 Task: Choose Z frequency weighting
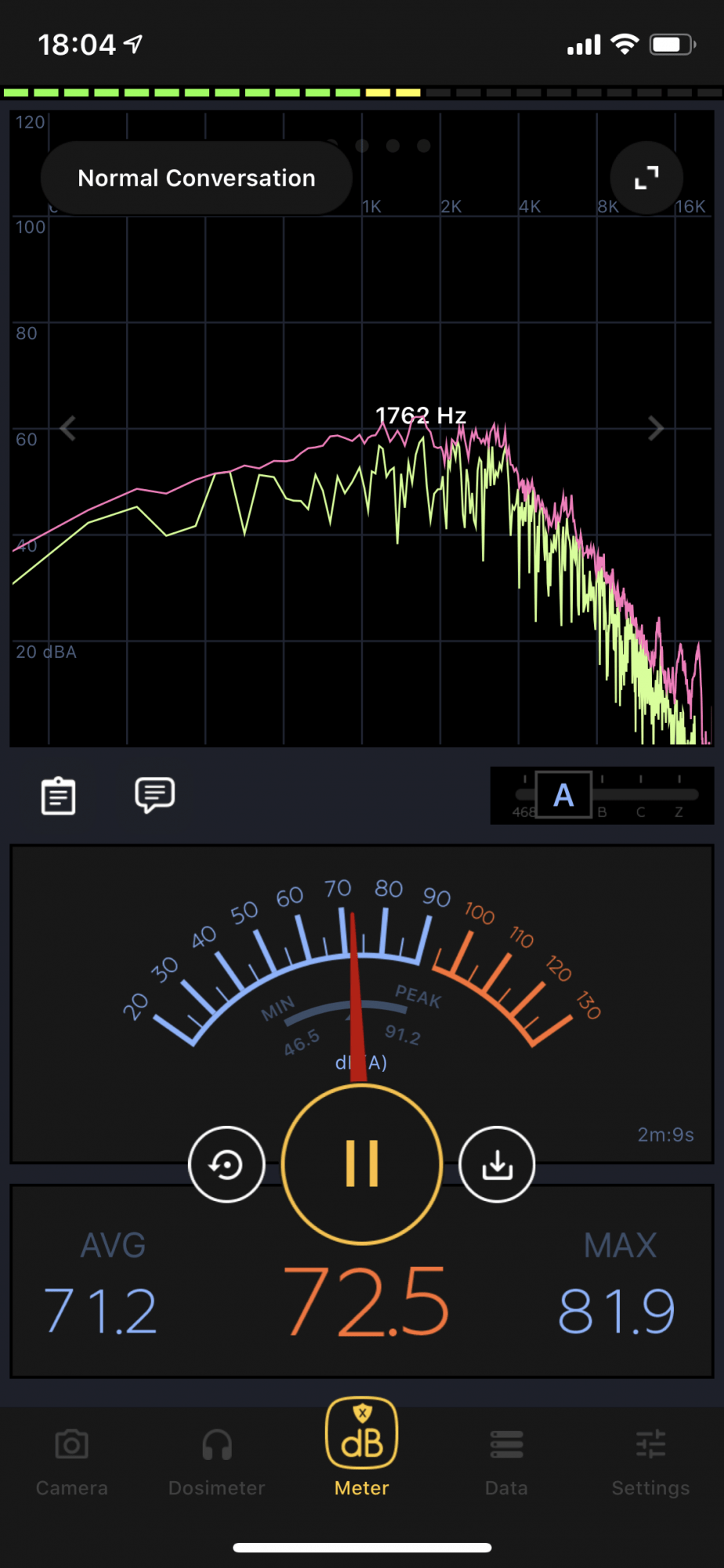tap(679, 811)
